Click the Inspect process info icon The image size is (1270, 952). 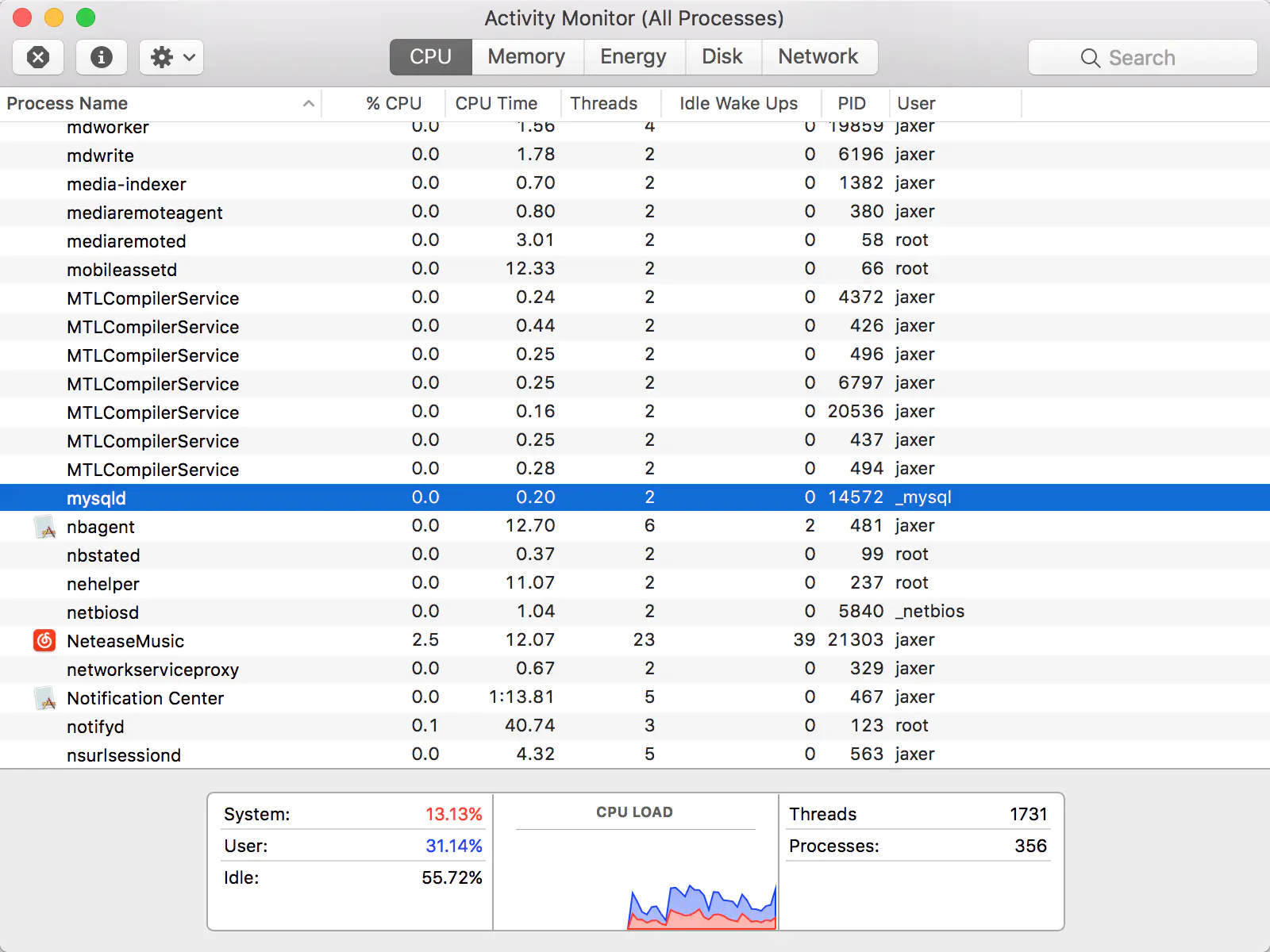(x=101, y=57)
